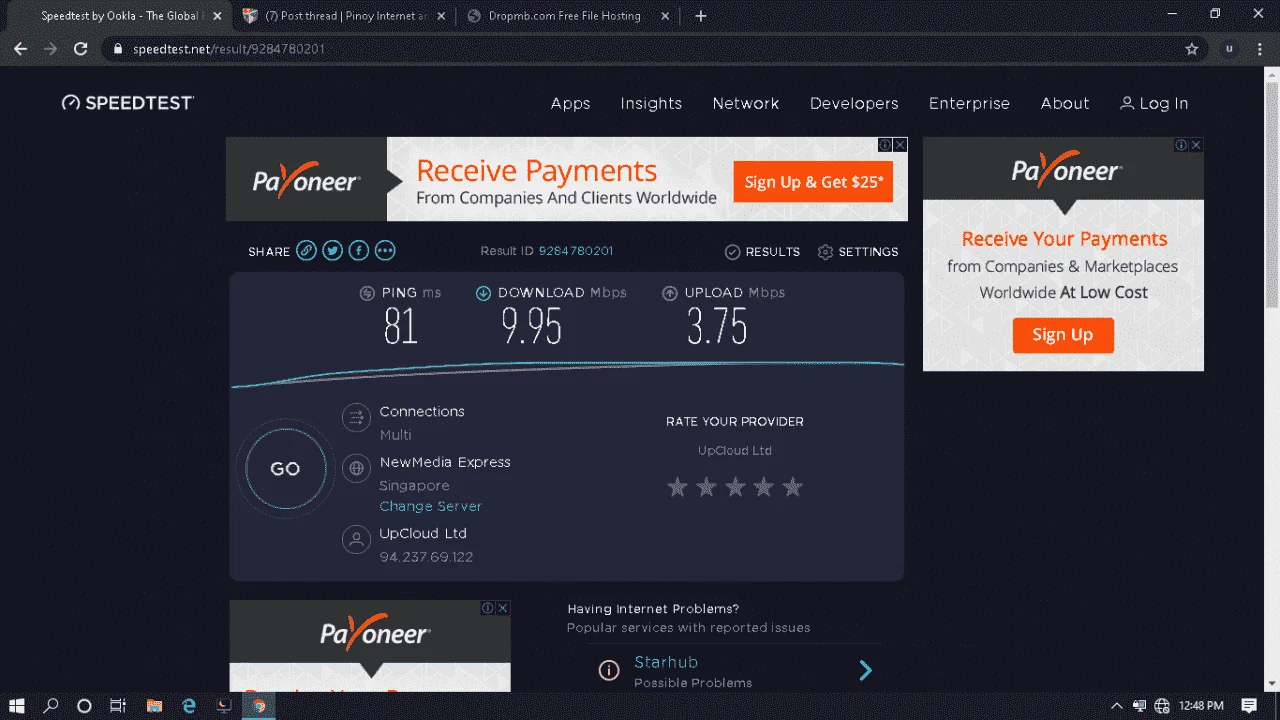Open the Enterprise menu
The height and width of the screenshot is (720, 1280).
click(969, 103)
